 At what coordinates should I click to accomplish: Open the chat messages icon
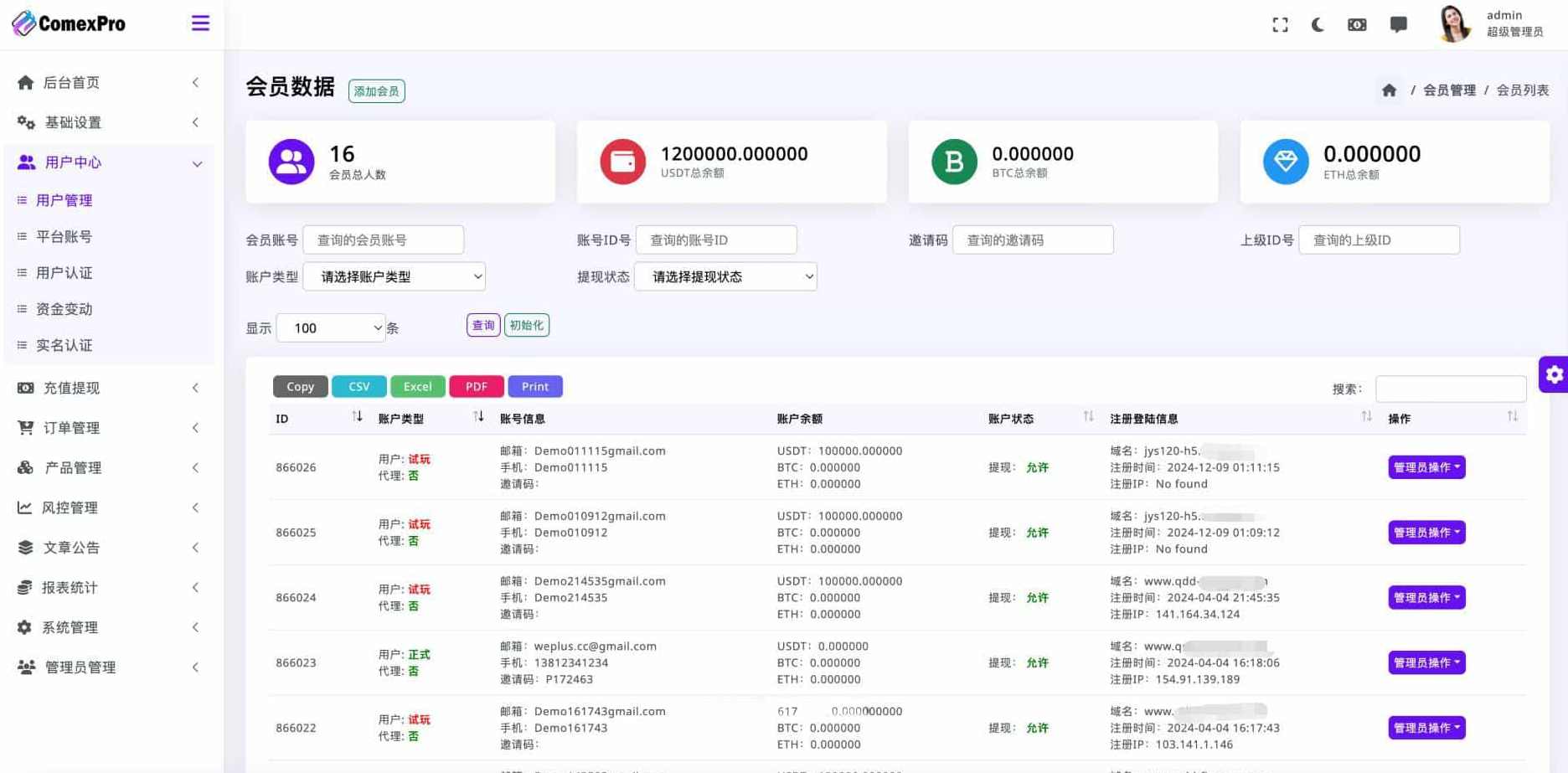pos(1398,25)
